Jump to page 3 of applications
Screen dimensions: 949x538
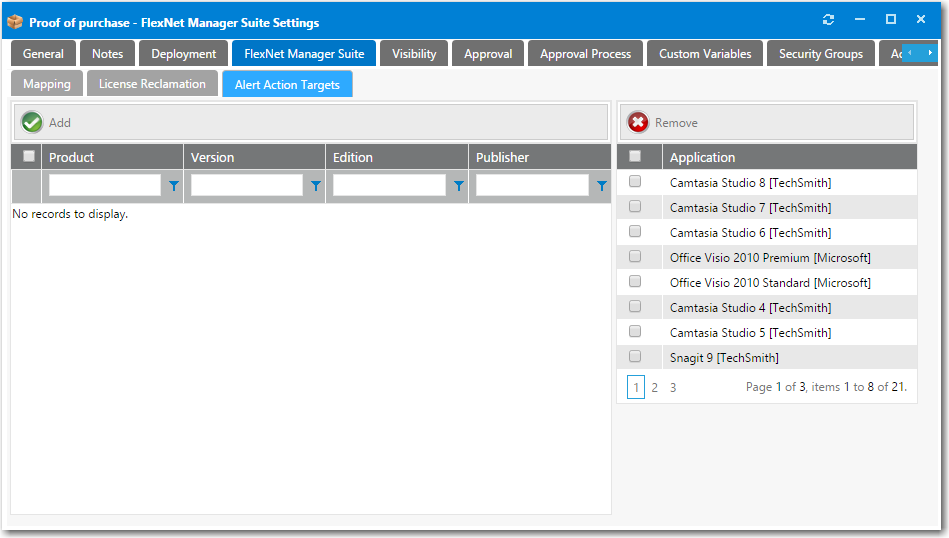[673, 387]
